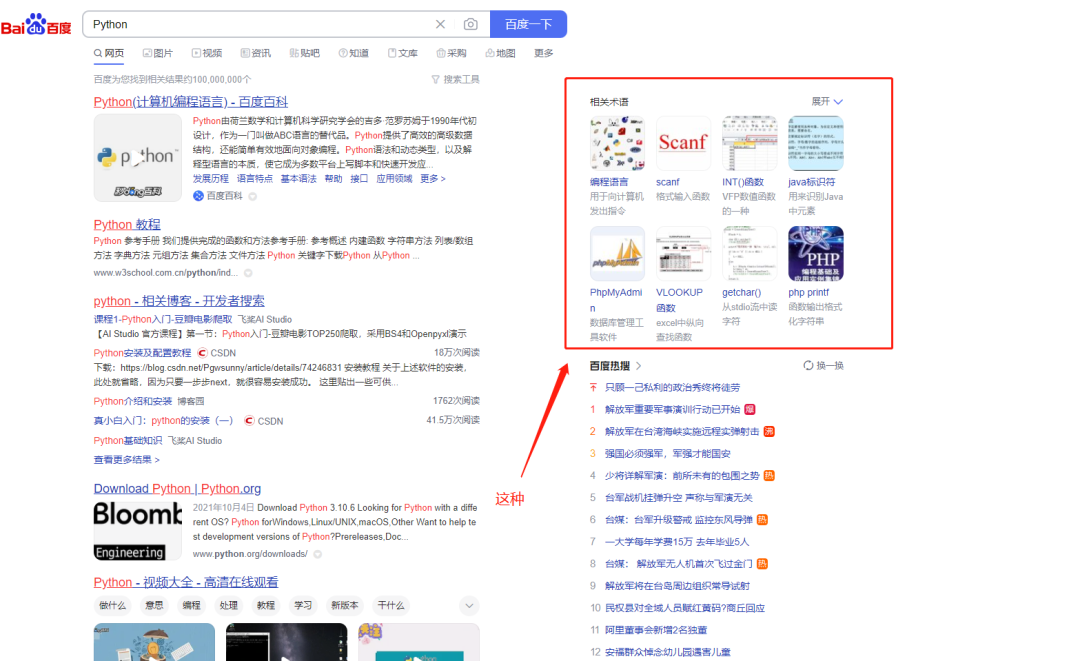The width and height of the screenshot is (1080, 661).
Task: Switch to the 视频 tab
Action: [207, 53]
